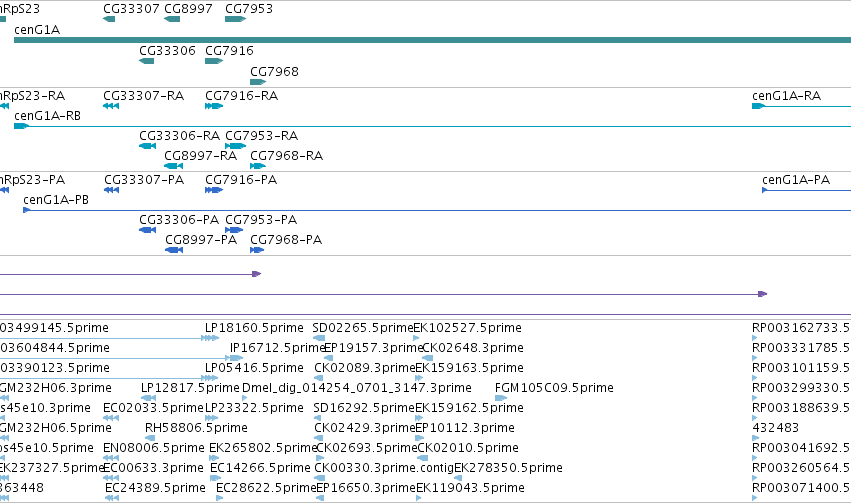Viewport: 851px width, 503px height.
Task: Select the SD02265.5prime EST feature
Action: (x=319, y=338)
